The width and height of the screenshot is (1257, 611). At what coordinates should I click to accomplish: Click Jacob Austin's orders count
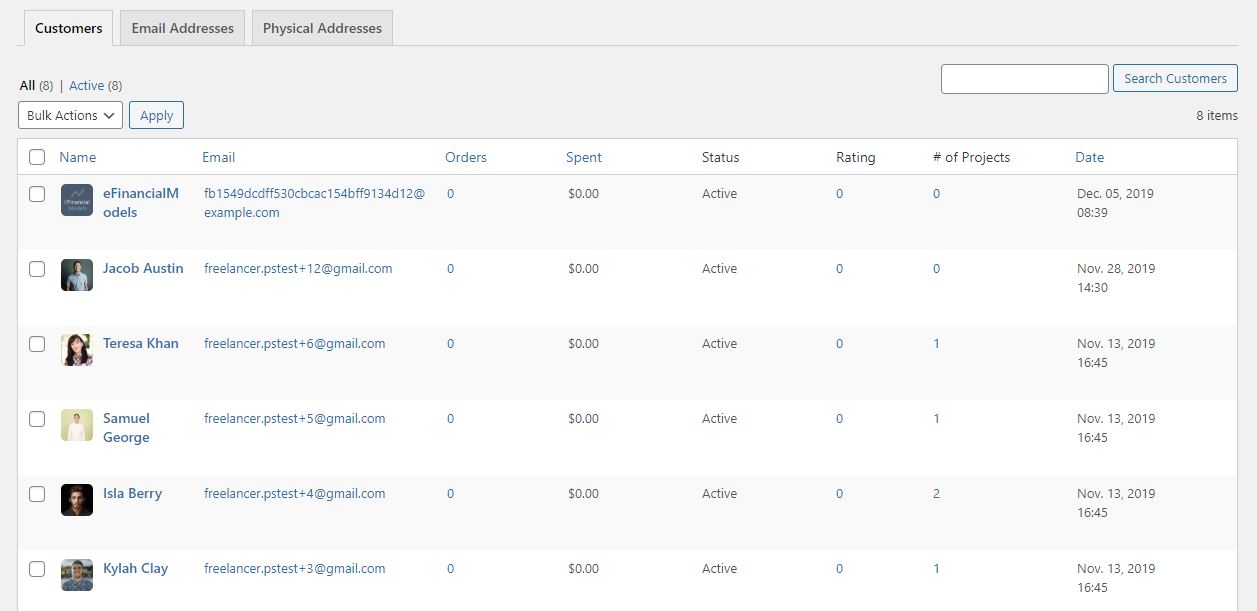point(450,268)
